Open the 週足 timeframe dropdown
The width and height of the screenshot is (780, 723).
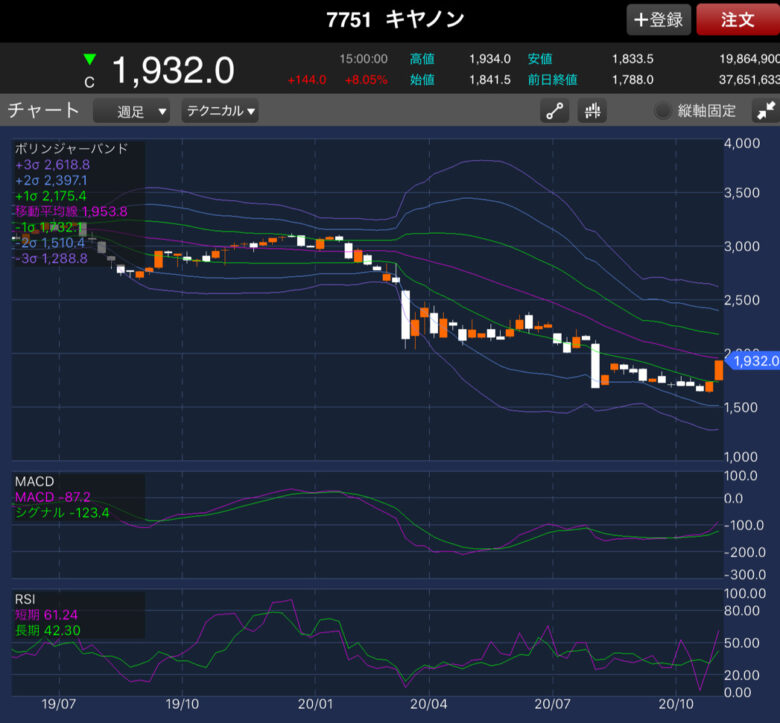point(131,111)
